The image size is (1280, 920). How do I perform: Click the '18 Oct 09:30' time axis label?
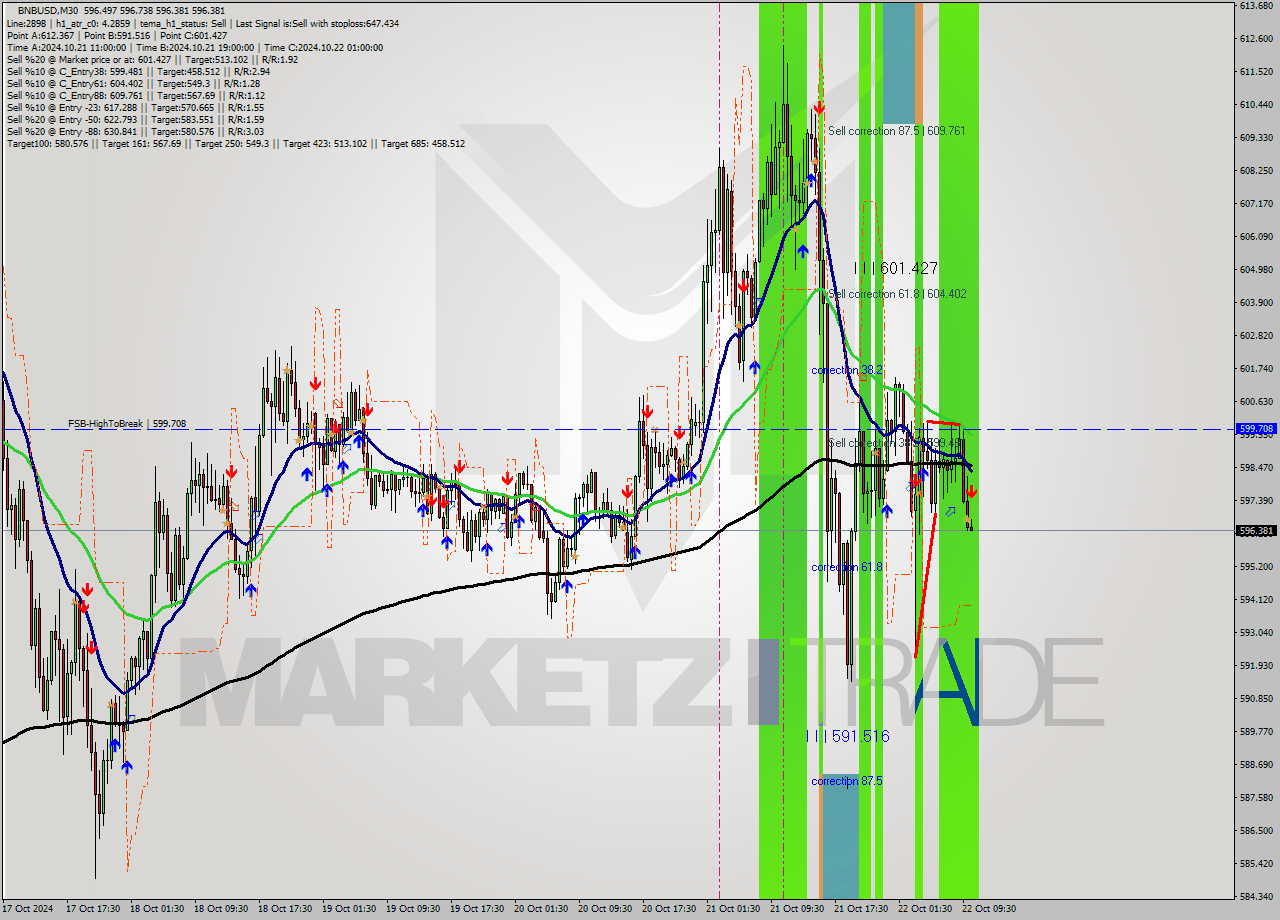pos(221,909)
